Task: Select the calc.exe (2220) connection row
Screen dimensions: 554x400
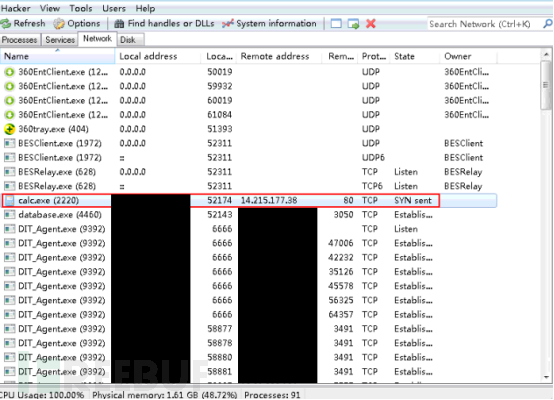Action: [249, 200]
